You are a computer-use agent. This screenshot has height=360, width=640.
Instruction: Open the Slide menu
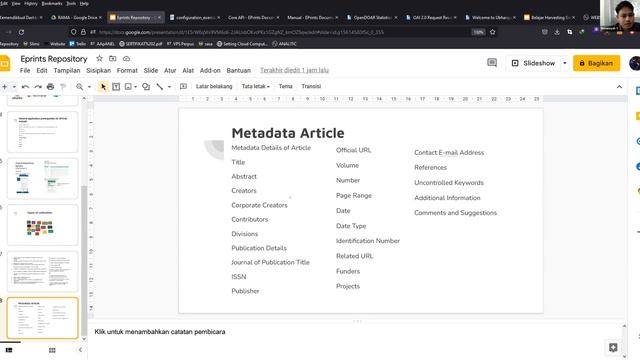point(151,71)
